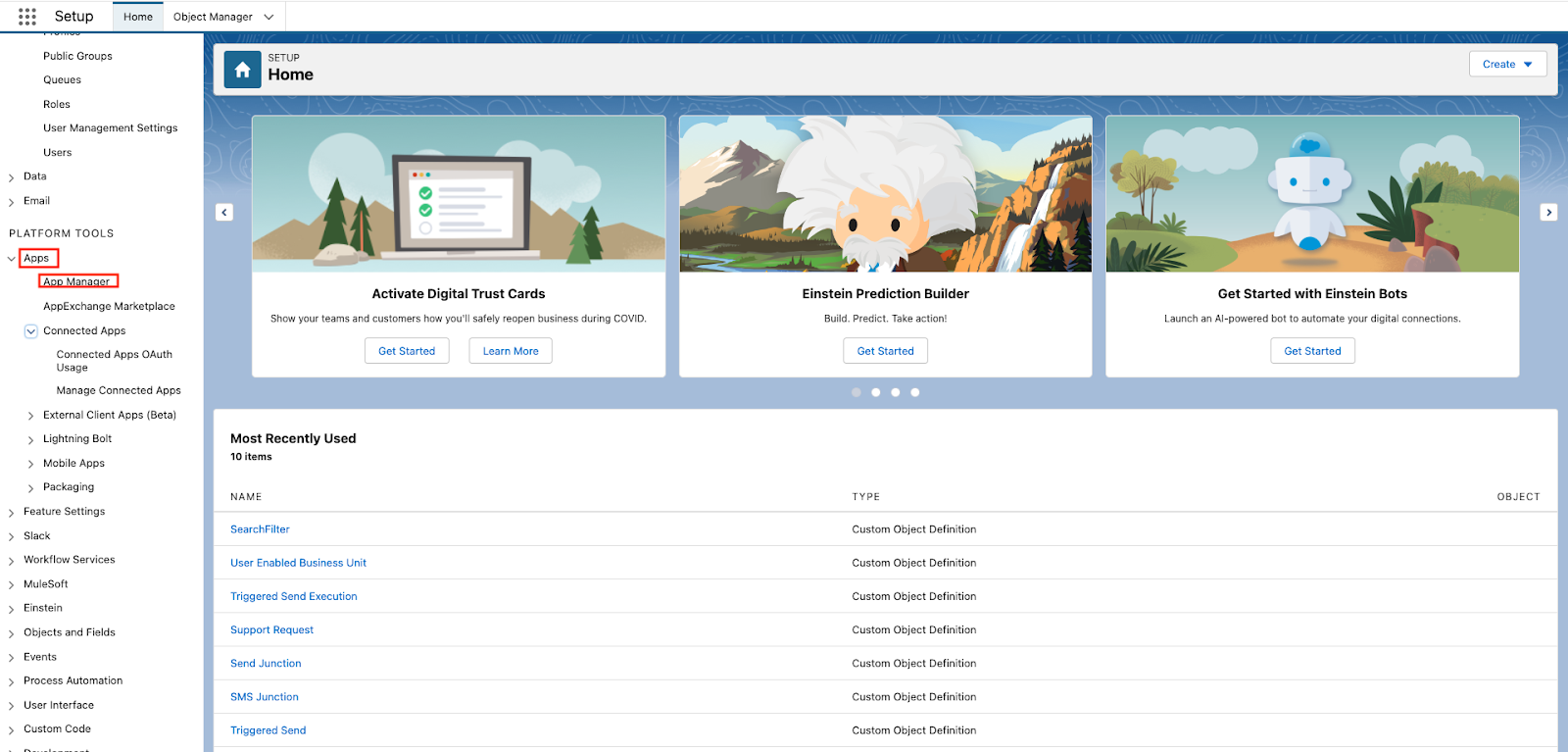Select the fourth carousel dot indicator

[x=915, y=392]
